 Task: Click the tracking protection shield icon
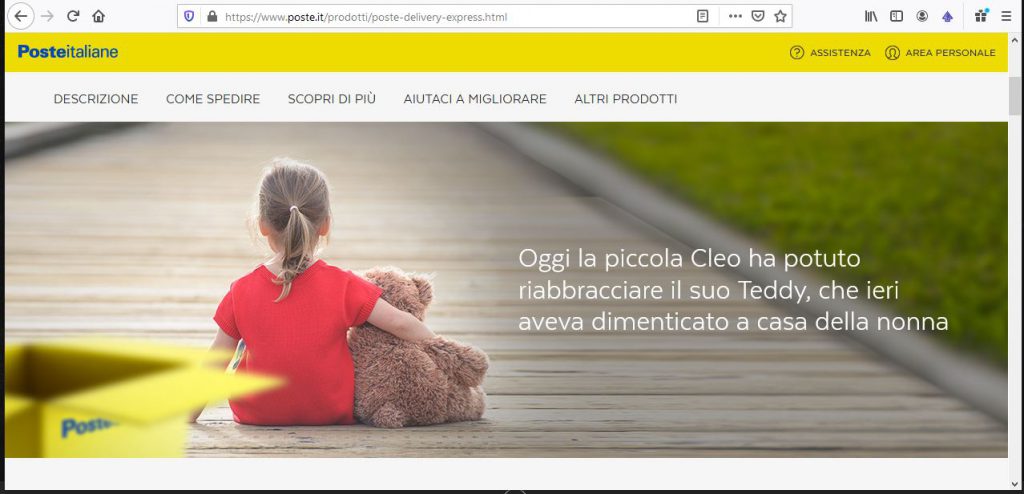click(x=189, y=17)
